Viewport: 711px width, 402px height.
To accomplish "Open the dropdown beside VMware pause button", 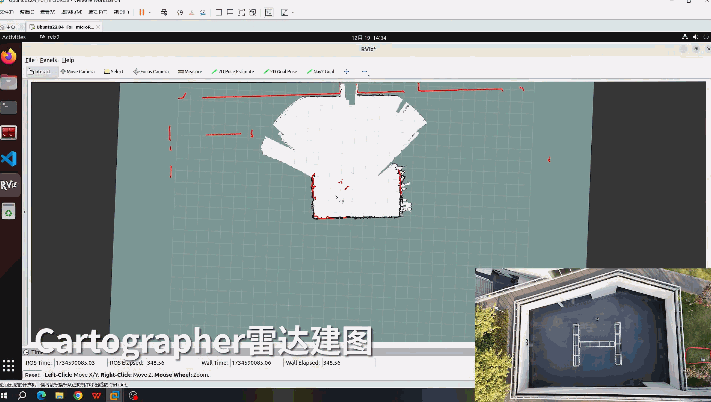I will (150, 12).
